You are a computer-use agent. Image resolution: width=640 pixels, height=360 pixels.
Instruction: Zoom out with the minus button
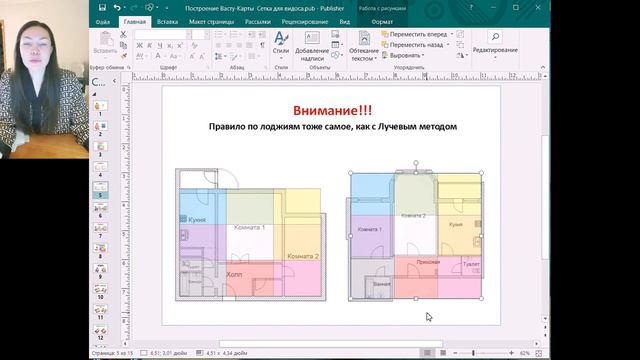[456, 353]
